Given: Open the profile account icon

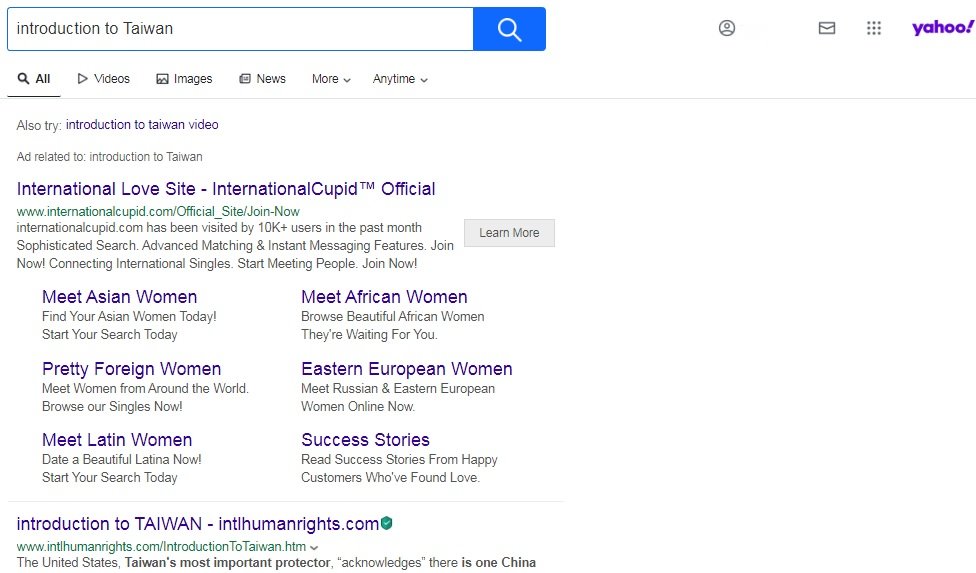Looking at the screenshot, I should [727, 29].
